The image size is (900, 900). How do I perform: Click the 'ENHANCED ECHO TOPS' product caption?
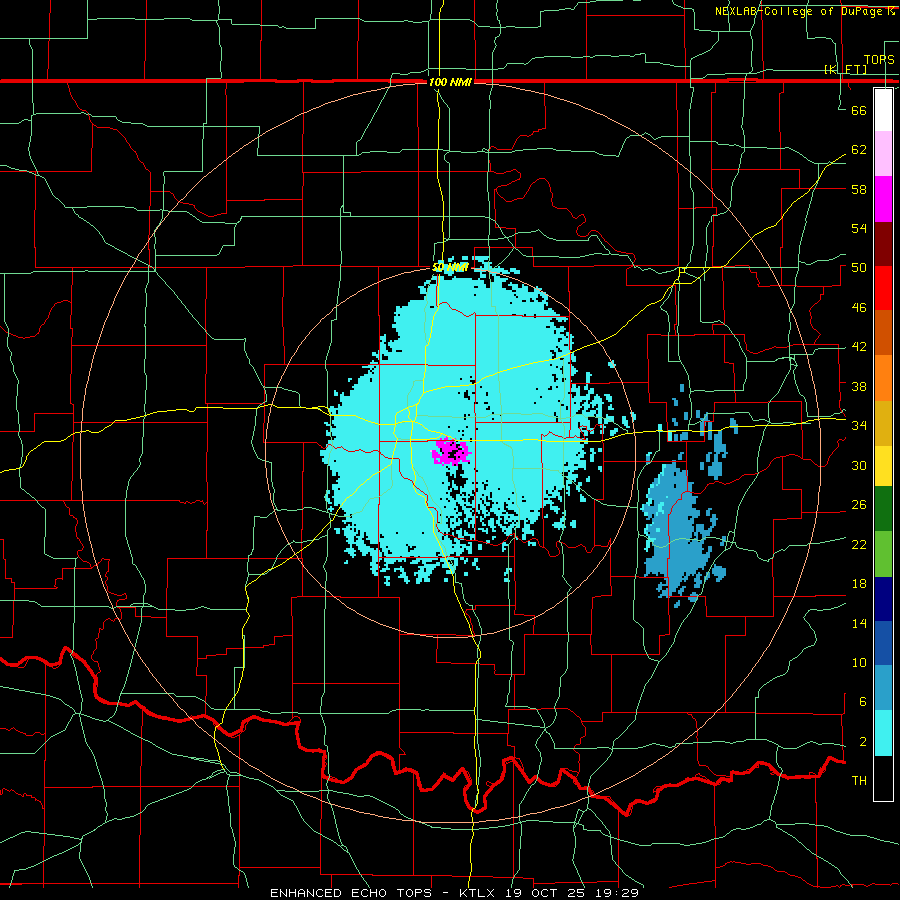(x=351, y=893)
